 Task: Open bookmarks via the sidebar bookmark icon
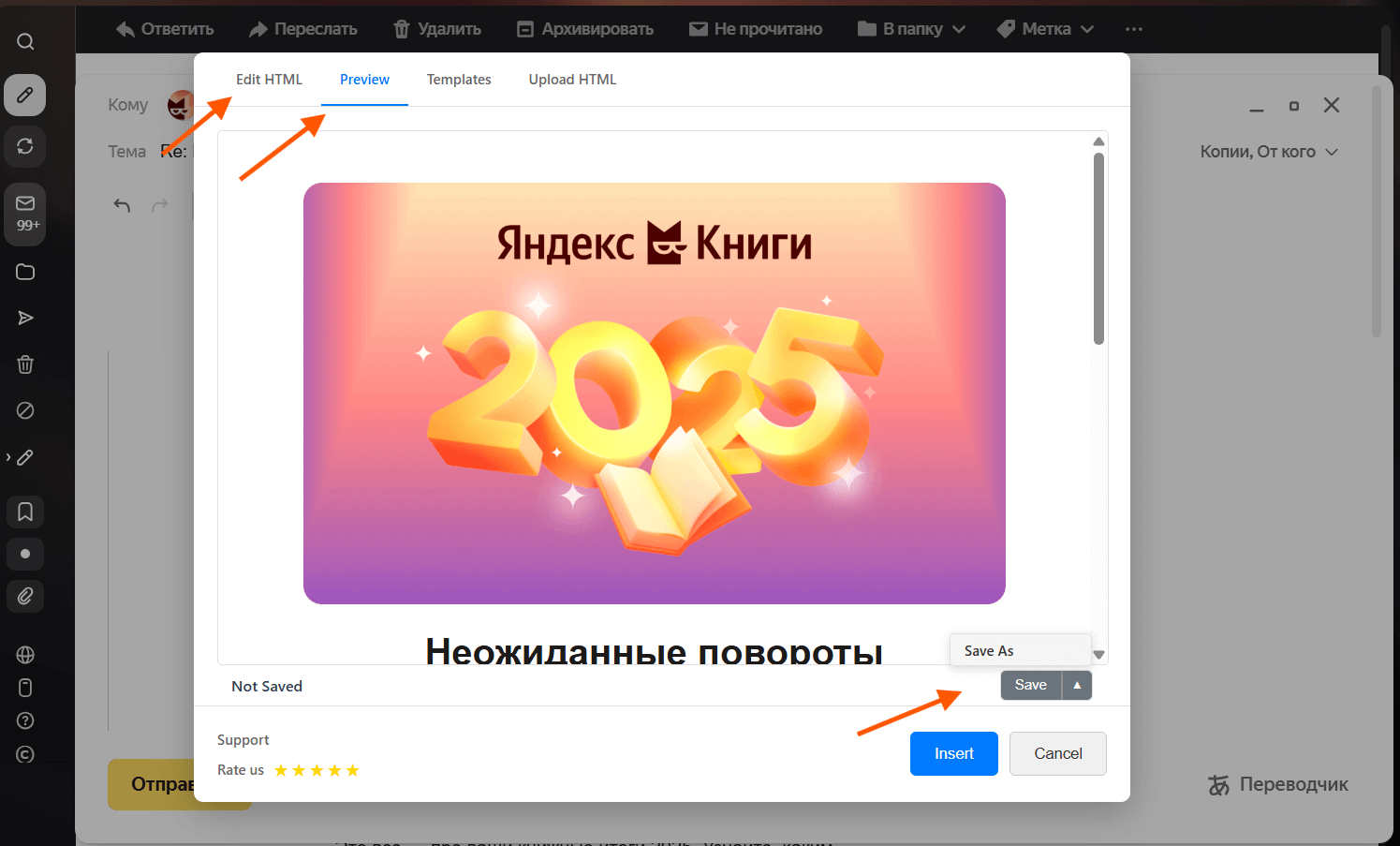25,512
